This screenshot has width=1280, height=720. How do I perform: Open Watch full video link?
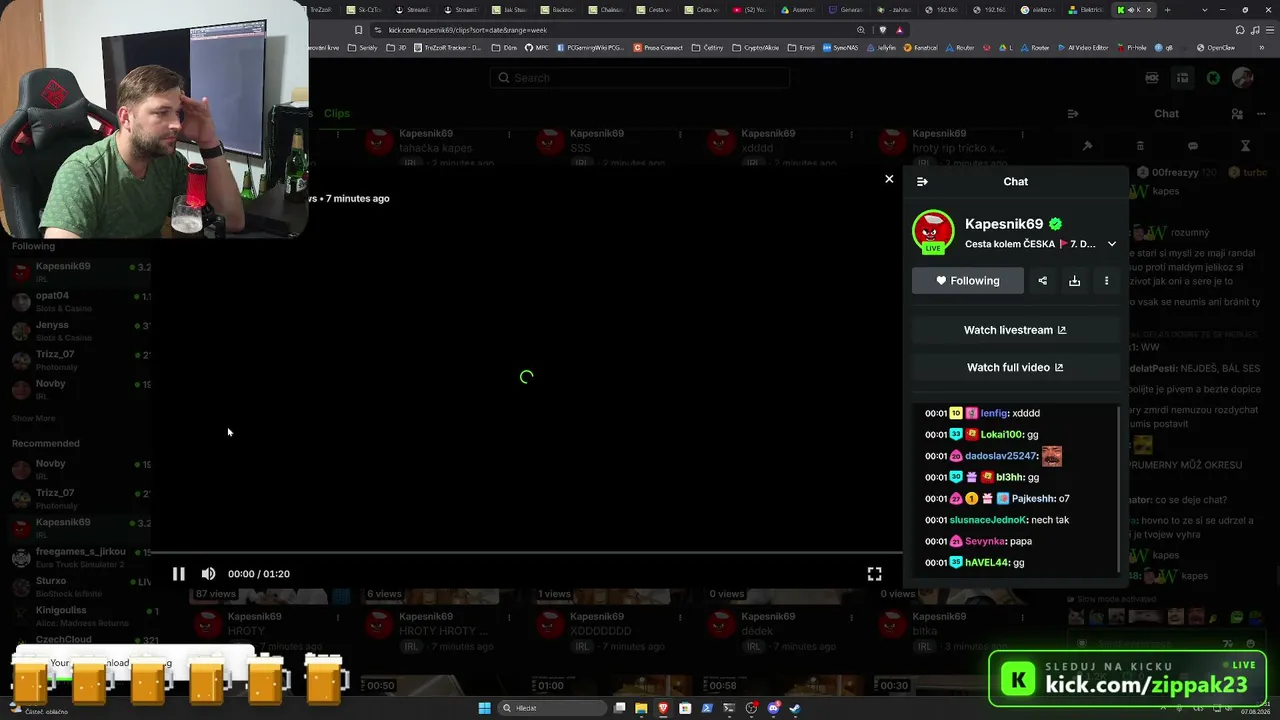1015,367
